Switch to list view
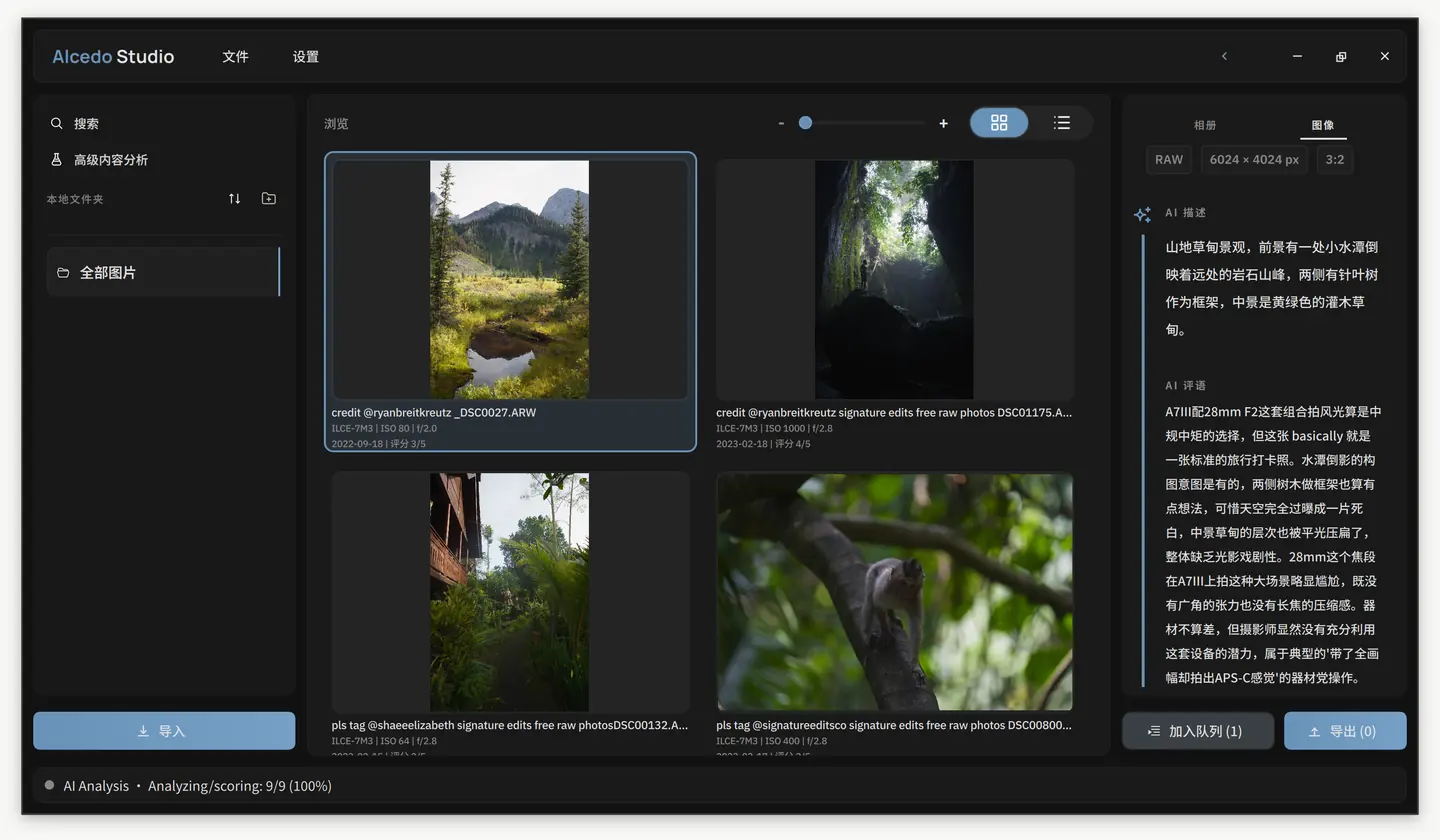 (1062, 123)
